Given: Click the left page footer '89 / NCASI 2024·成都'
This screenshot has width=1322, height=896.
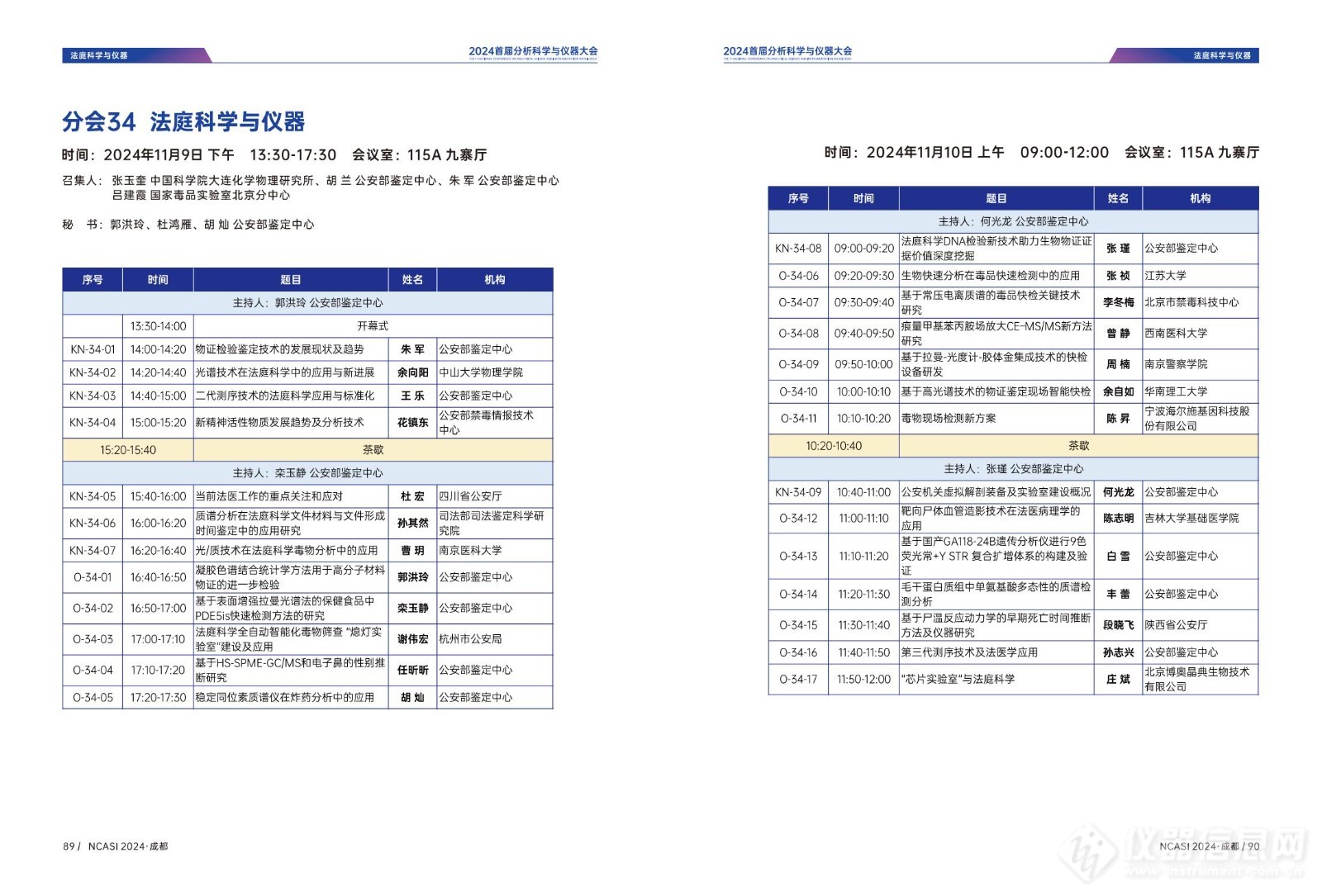Looking at the screenshot, I should coord(116,846).
